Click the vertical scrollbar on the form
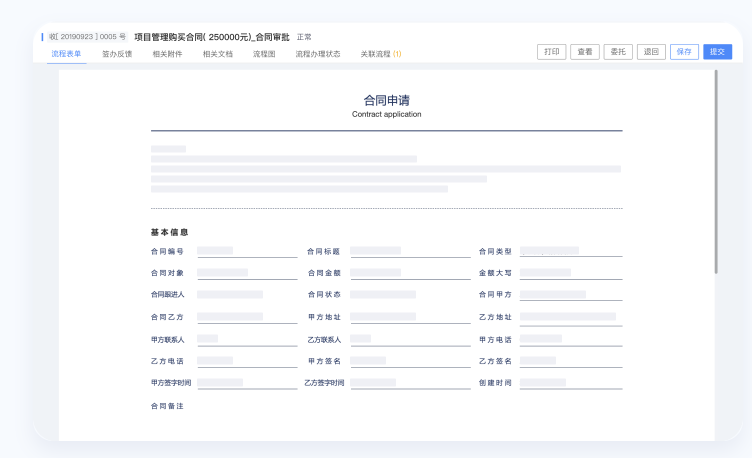 coord(716,170)
